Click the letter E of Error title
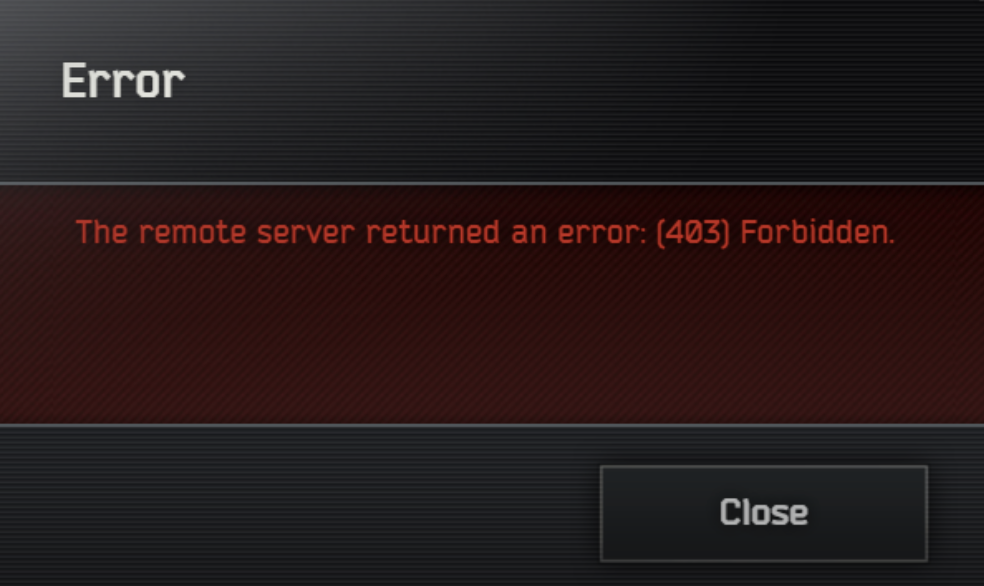Screen dimensions: 984x586 (73, 80)
